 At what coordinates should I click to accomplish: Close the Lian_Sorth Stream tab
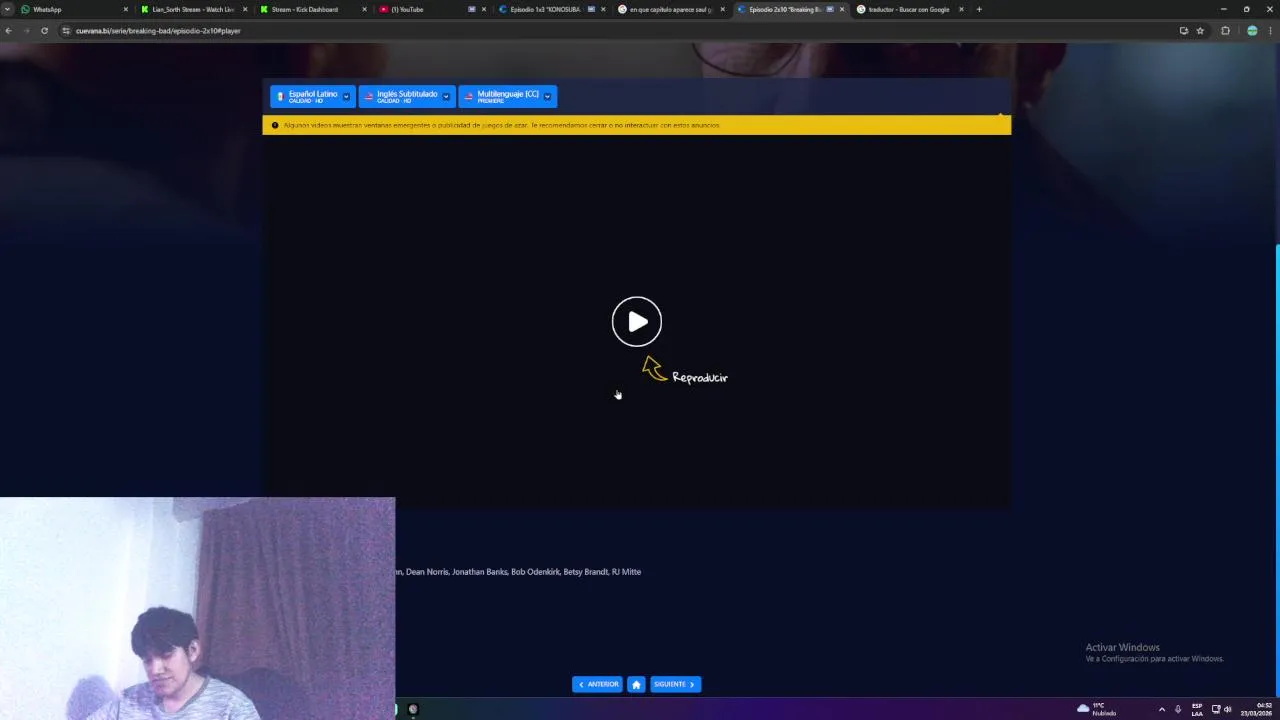[x=245, y=9]
